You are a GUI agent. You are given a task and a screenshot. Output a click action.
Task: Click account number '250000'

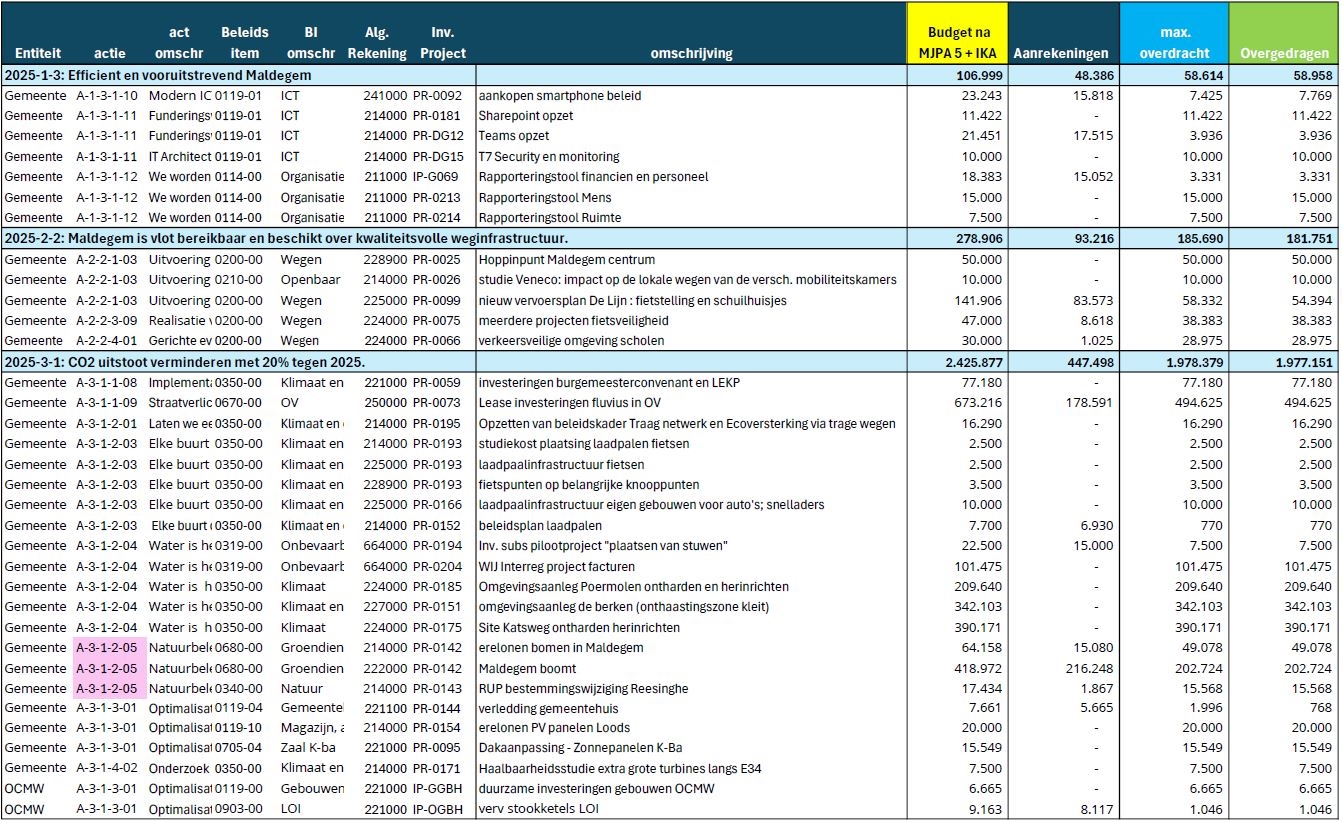pos(385,402)
